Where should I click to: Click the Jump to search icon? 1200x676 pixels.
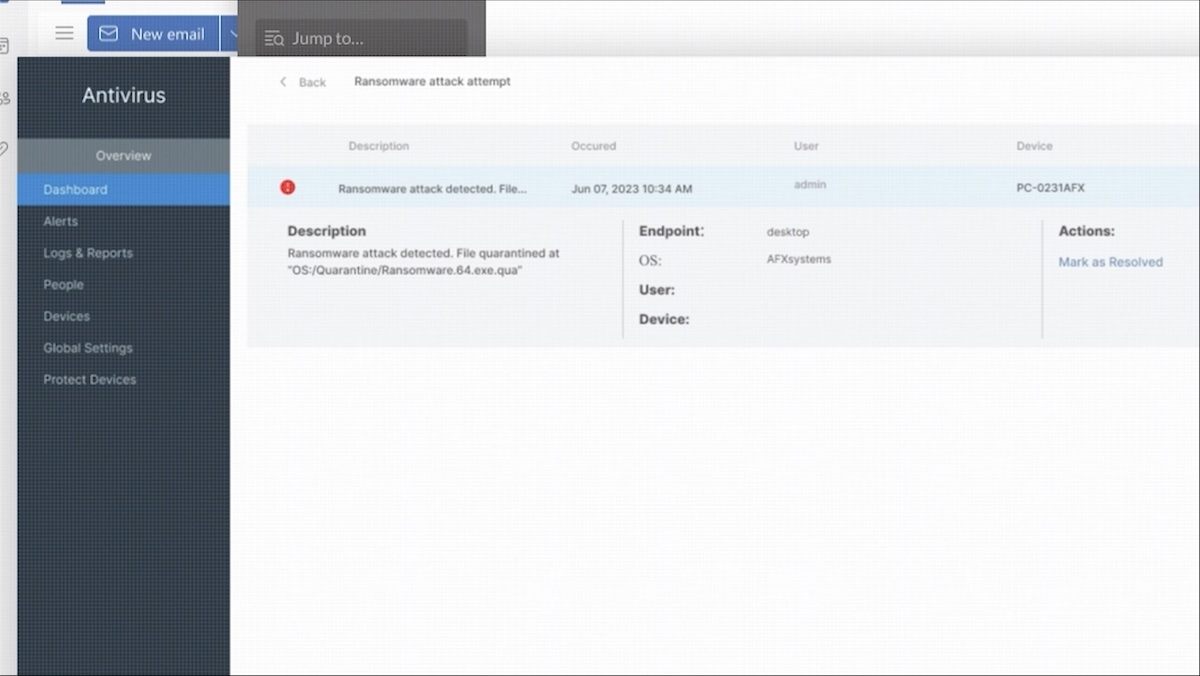(274, 39)
